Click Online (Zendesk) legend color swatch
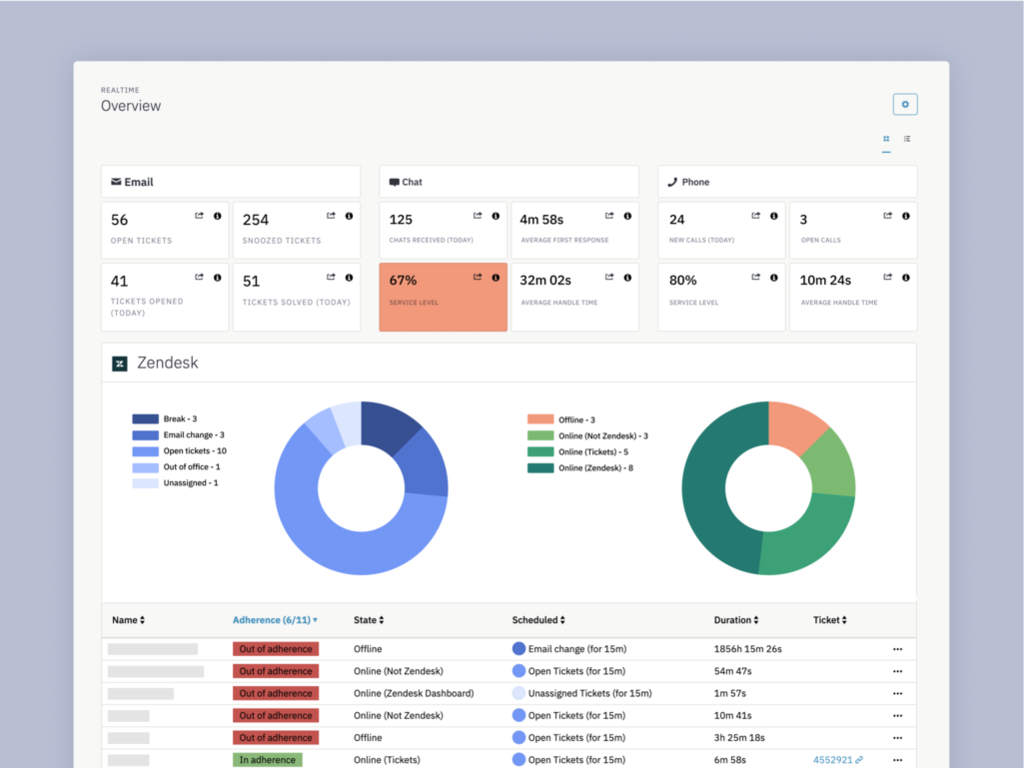This screenshot has width=1024, height=768. coord(540,468)
